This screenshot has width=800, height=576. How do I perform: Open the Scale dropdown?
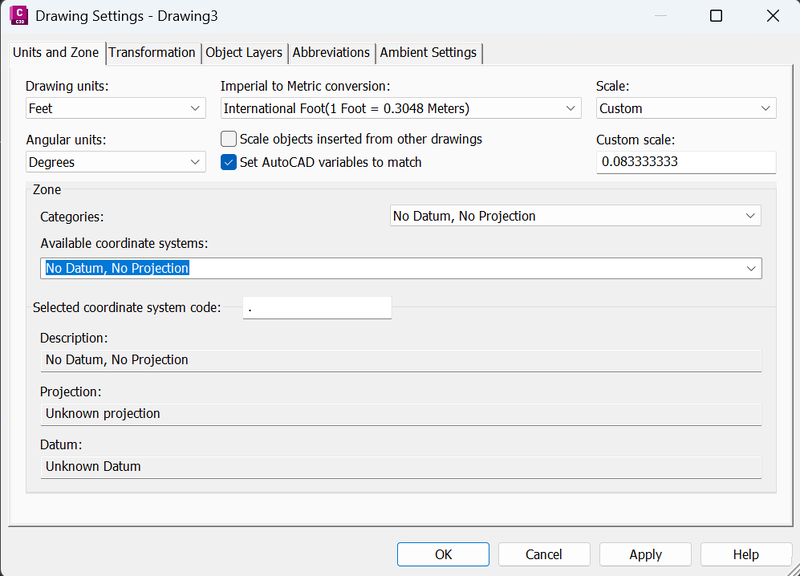coord(686,108)
